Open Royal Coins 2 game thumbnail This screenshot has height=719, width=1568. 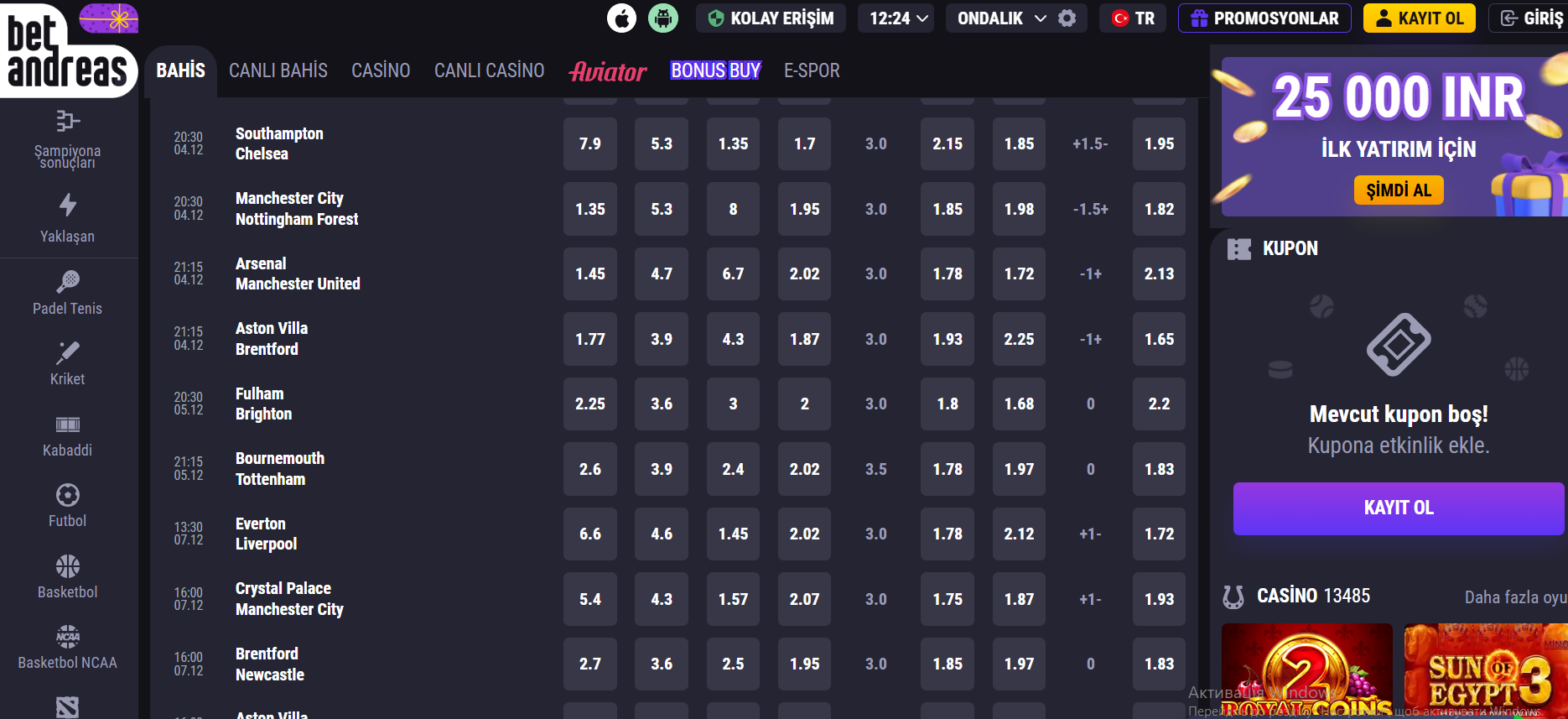(1306, 671)
